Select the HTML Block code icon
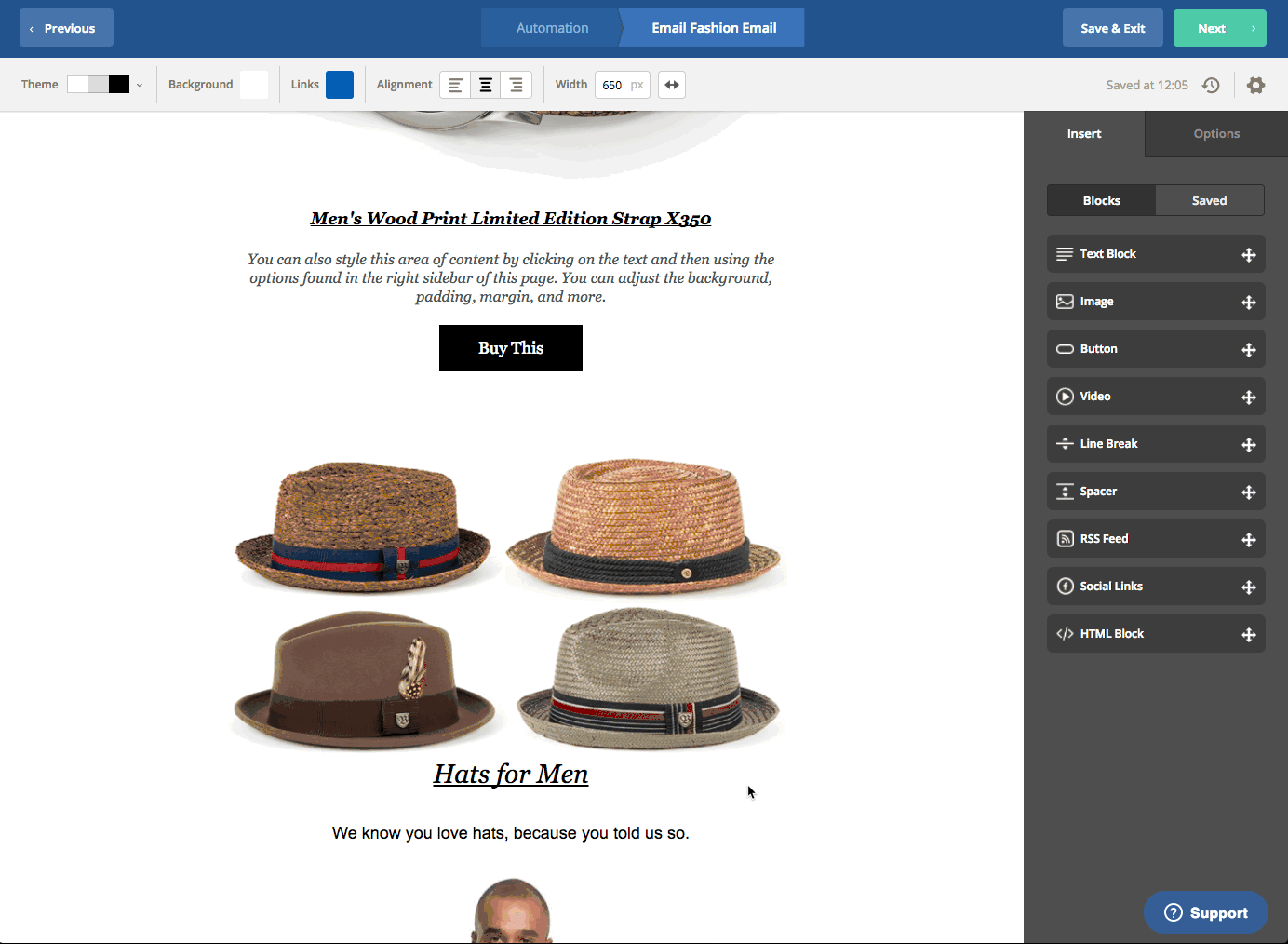The width and height of the screenshot is (1288, 944). tap(1065, 634)
